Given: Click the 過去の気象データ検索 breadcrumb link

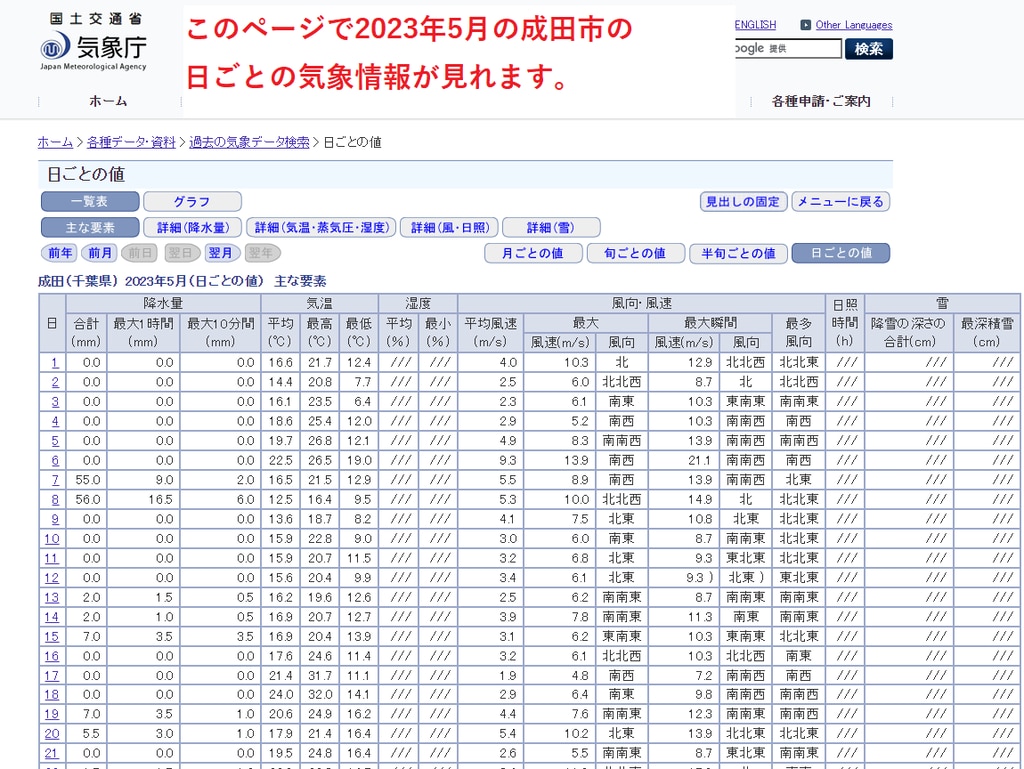Looking at the screenshot, I should click(x=249, y=142).
